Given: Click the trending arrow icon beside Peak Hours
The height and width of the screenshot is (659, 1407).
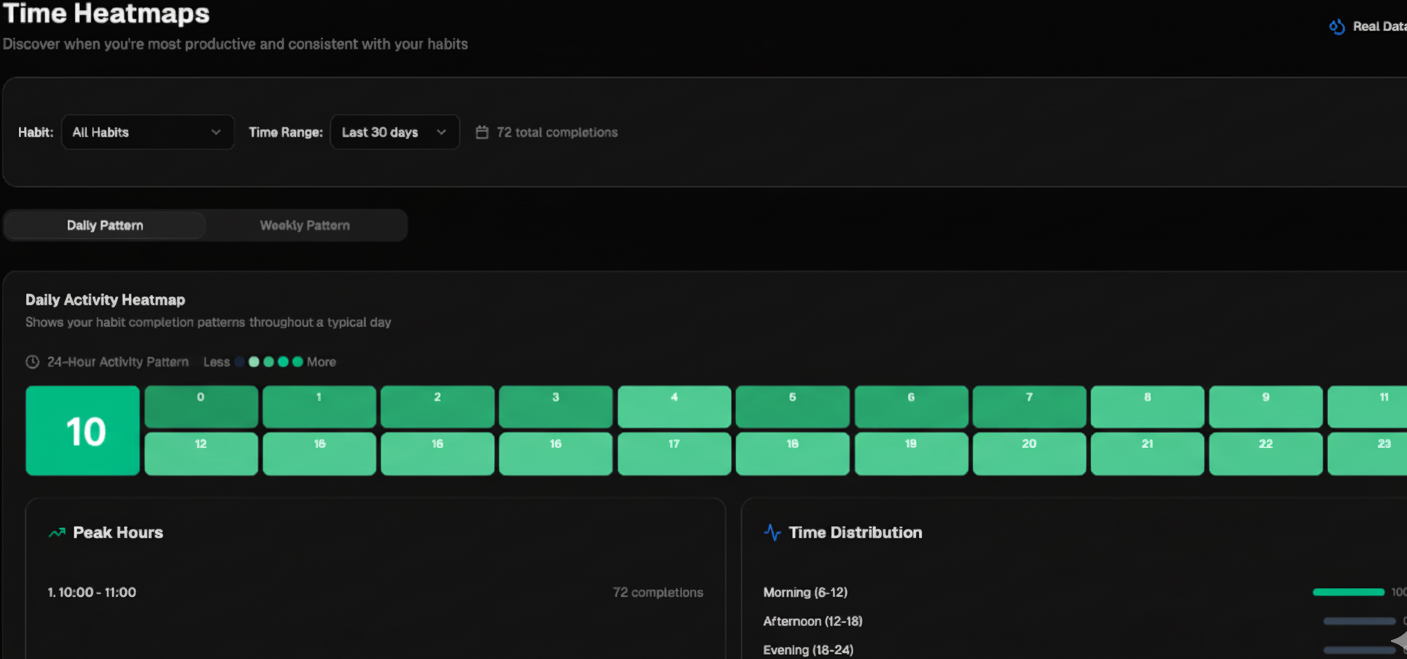Looking at the screenshot, I should 57,532.
